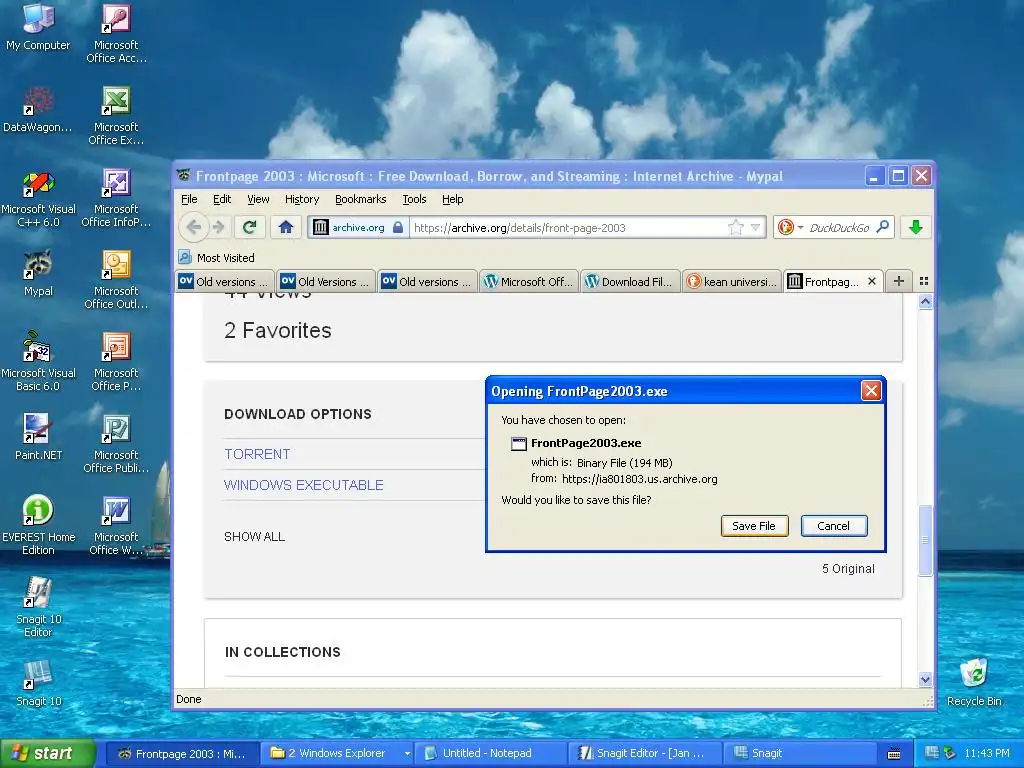
Task: Switch to first Old versions tab
Action: [225, 281]
